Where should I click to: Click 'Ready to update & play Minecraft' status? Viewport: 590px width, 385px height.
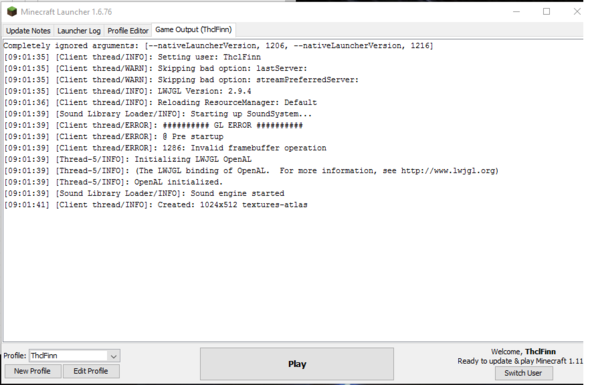[520, 361]
